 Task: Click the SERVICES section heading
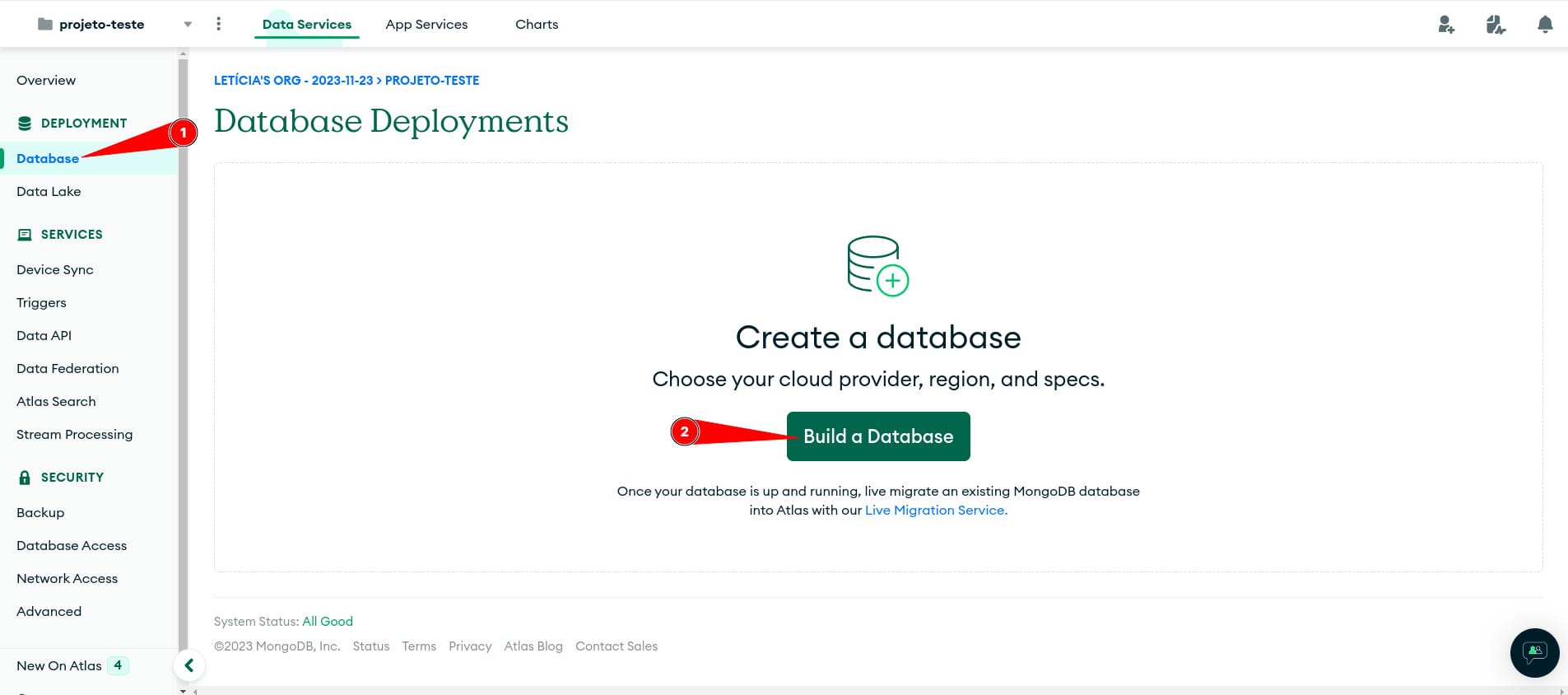click(72, 234)
